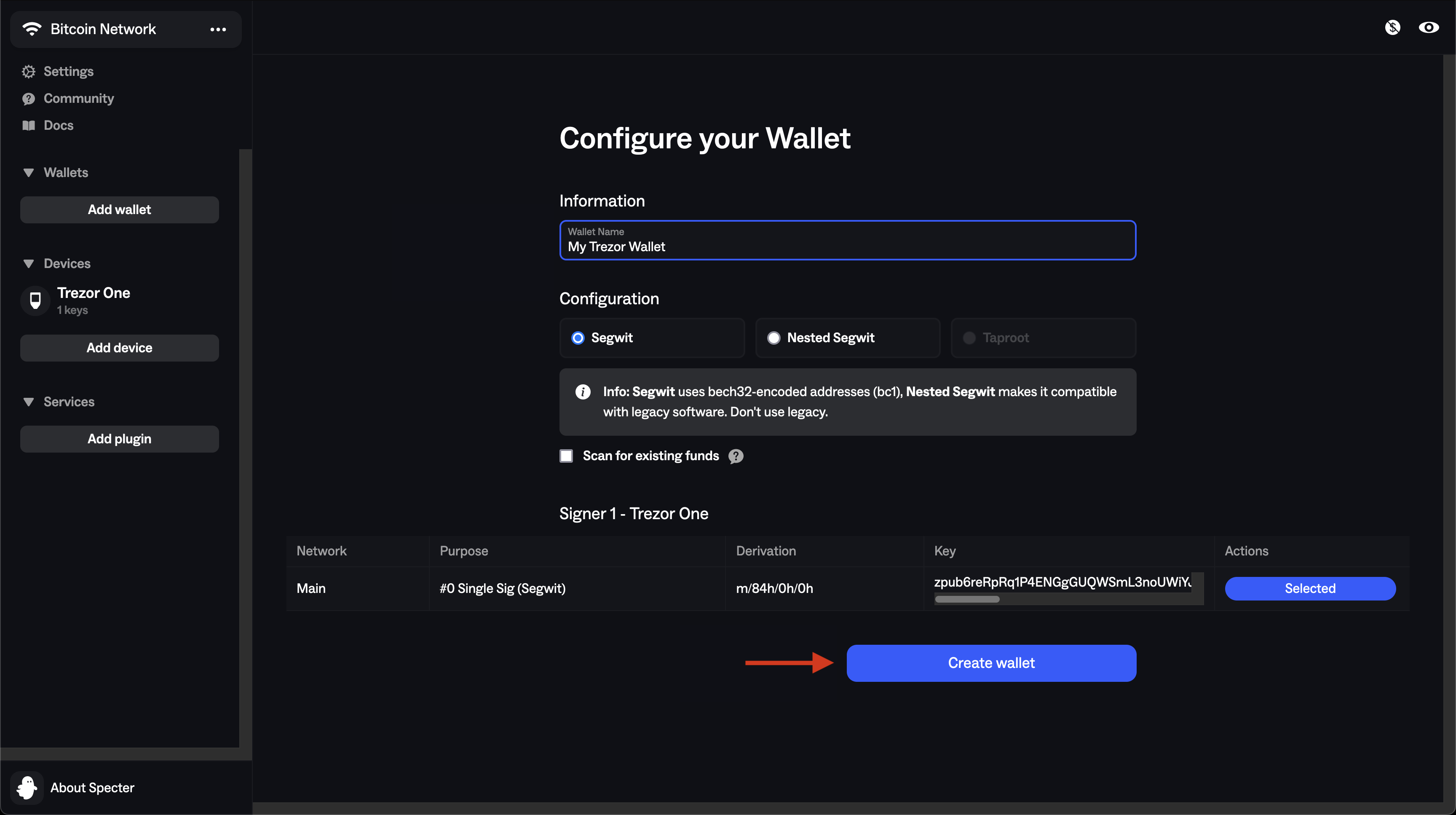The image size is (1456, 815).
Task: Enable Scan for existing funds checkbox
Action: (566, 456)
